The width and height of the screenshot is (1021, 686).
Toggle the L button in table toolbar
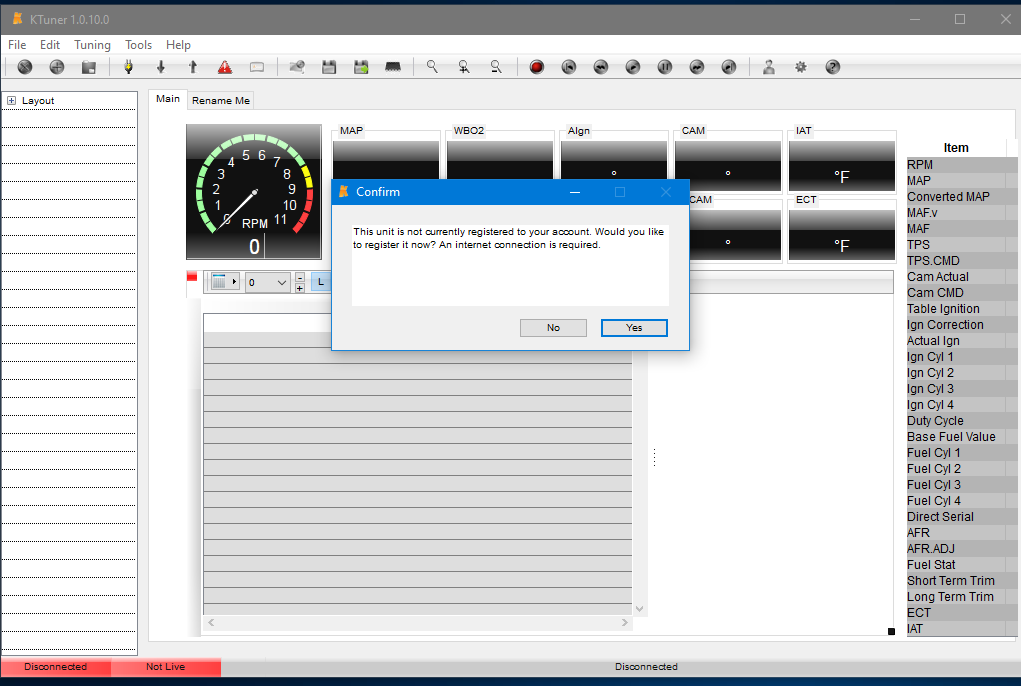tap(321, 282)
